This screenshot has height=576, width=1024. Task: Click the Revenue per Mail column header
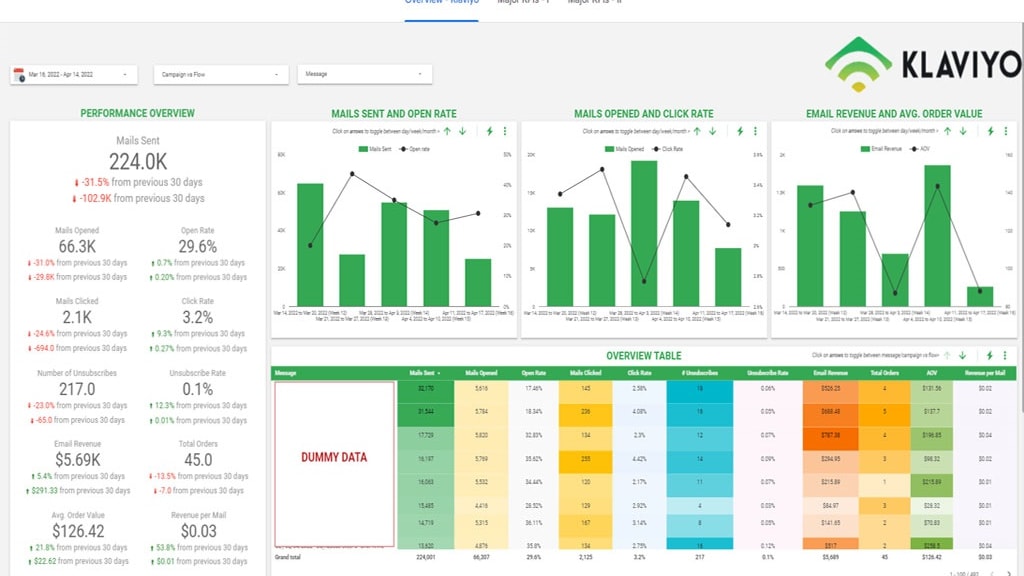985,373
